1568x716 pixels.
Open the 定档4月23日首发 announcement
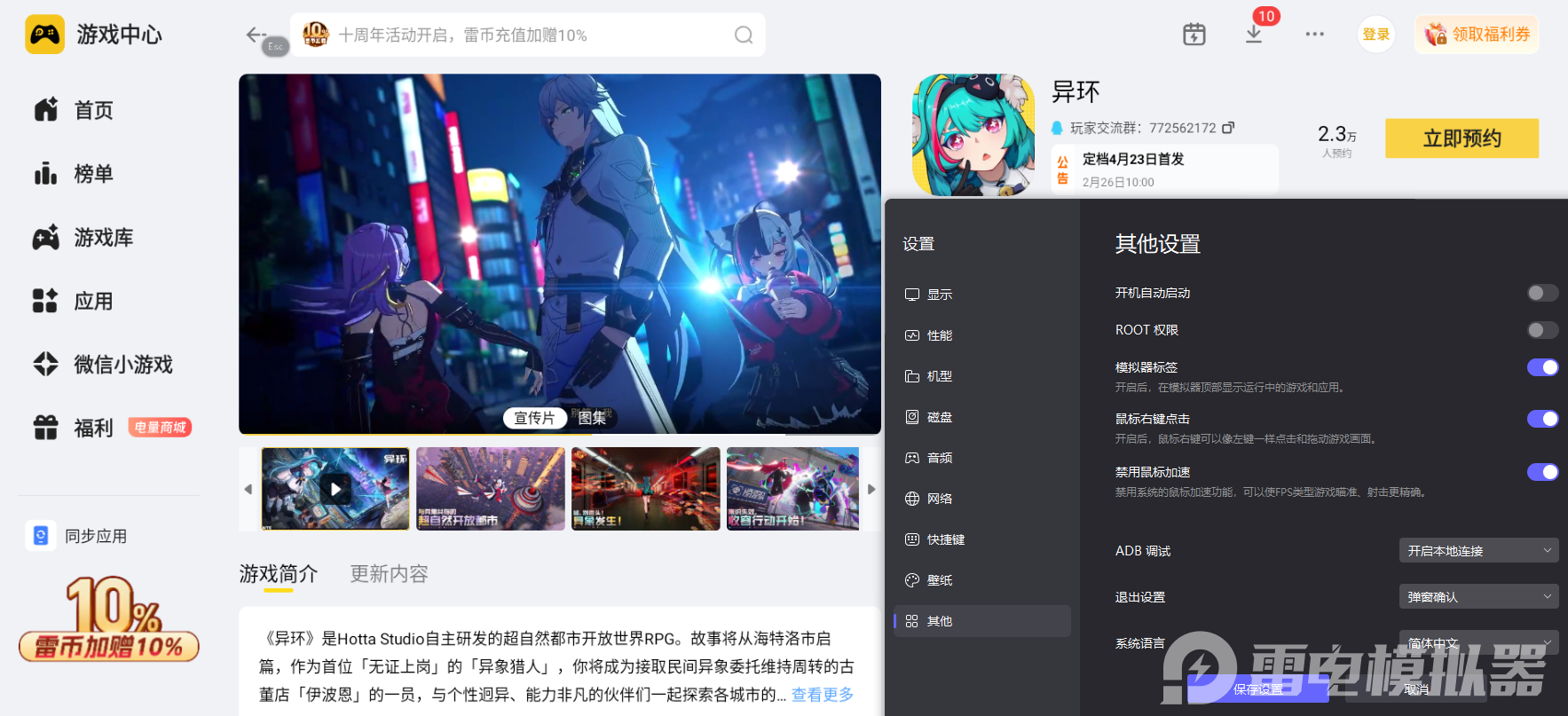(1165, 169)
